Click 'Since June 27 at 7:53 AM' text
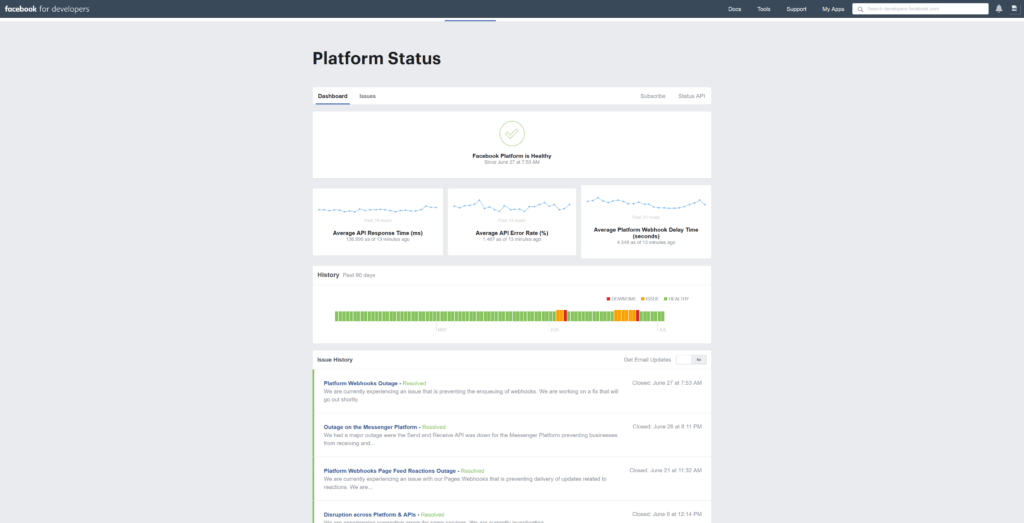Image resolution: width=1024 pixels, height=523 pixels. pos(512,162)
